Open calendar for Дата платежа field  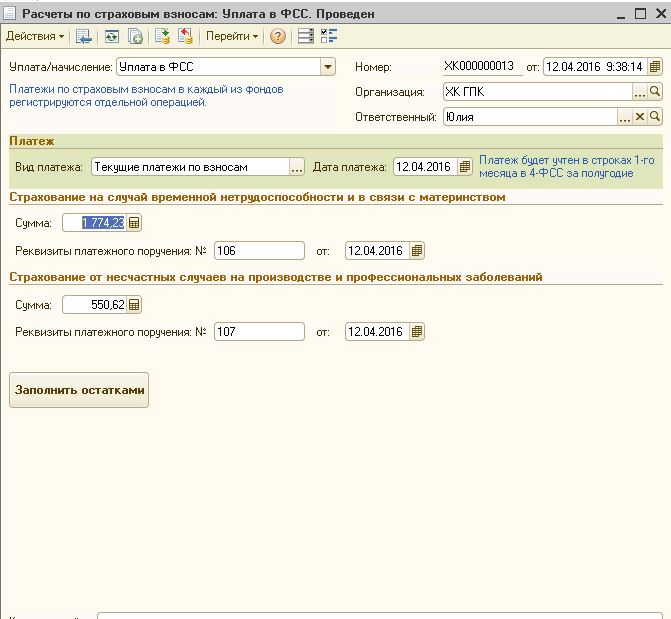pos(464,167)
